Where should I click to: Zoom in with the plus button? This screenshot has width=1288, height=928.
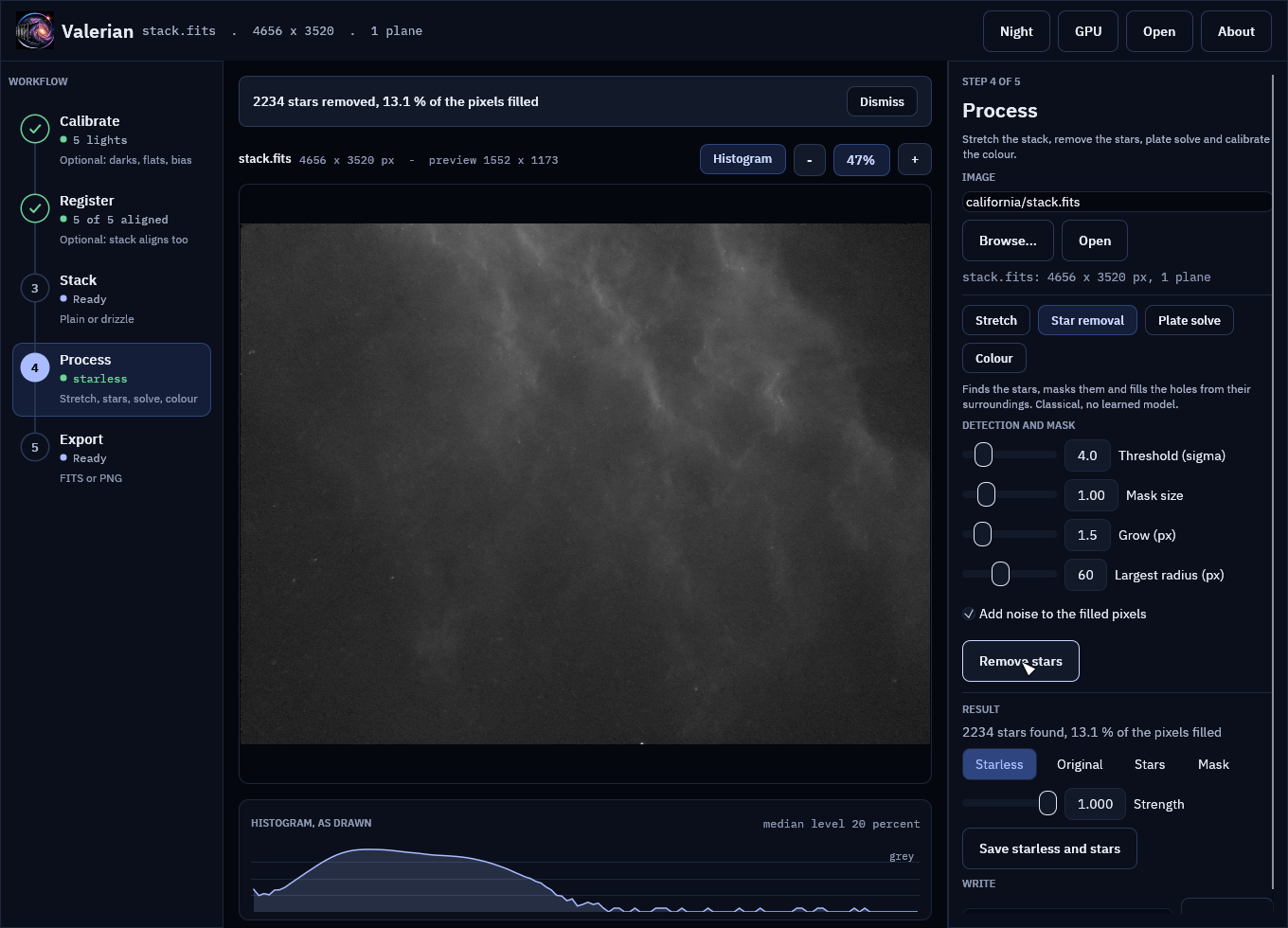tap(915, 160)
